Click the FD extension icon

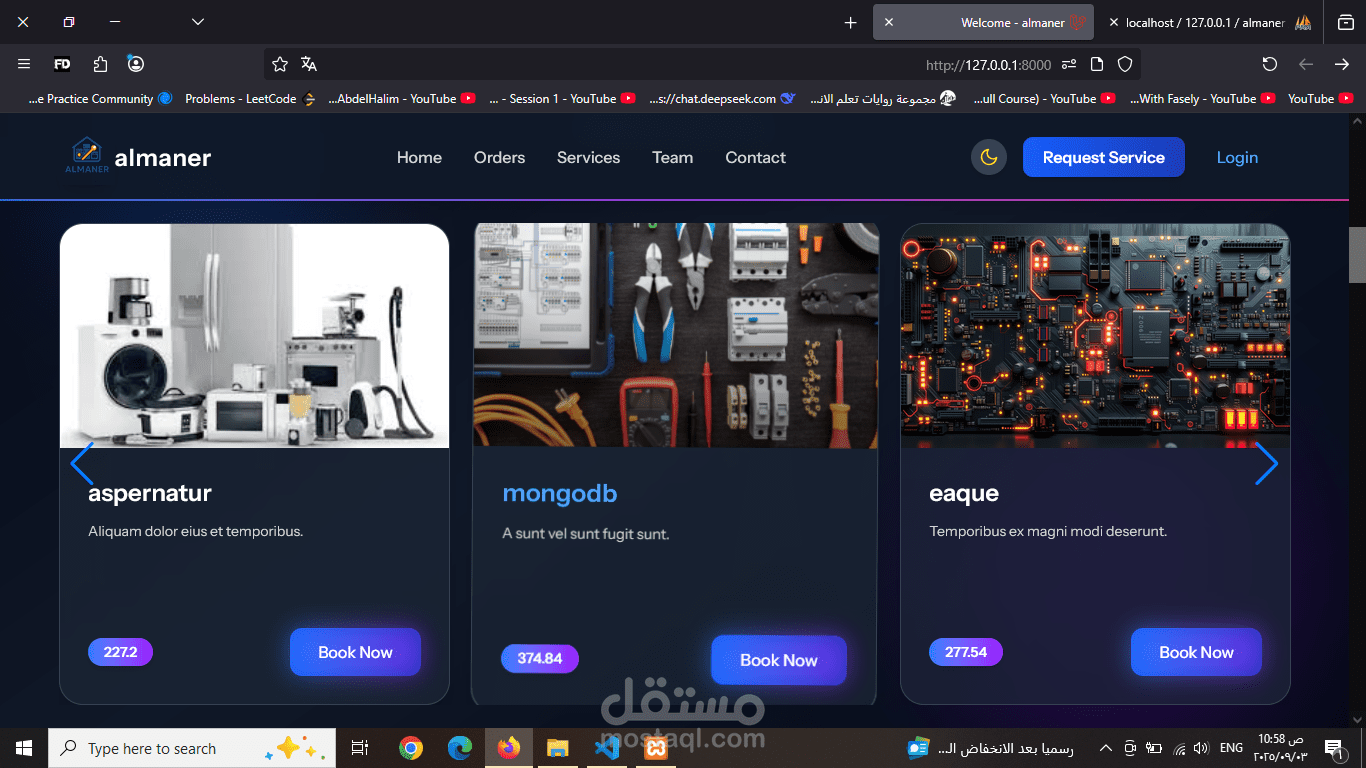coord(62,64)
